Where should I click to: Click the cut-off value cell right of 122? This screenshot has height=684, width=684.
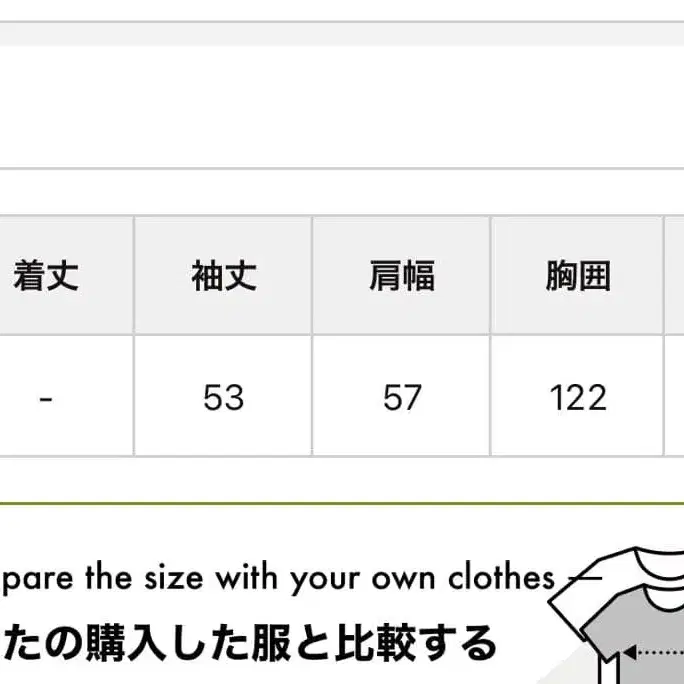click(675, 397)
